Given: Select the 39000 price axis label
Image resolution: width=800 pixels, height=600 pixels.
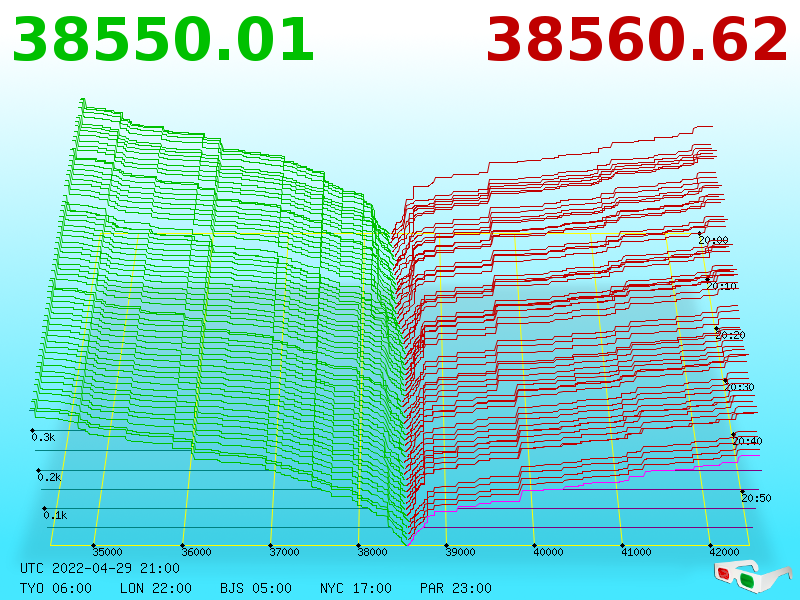Looking at the screenshot, I should 460,552.
